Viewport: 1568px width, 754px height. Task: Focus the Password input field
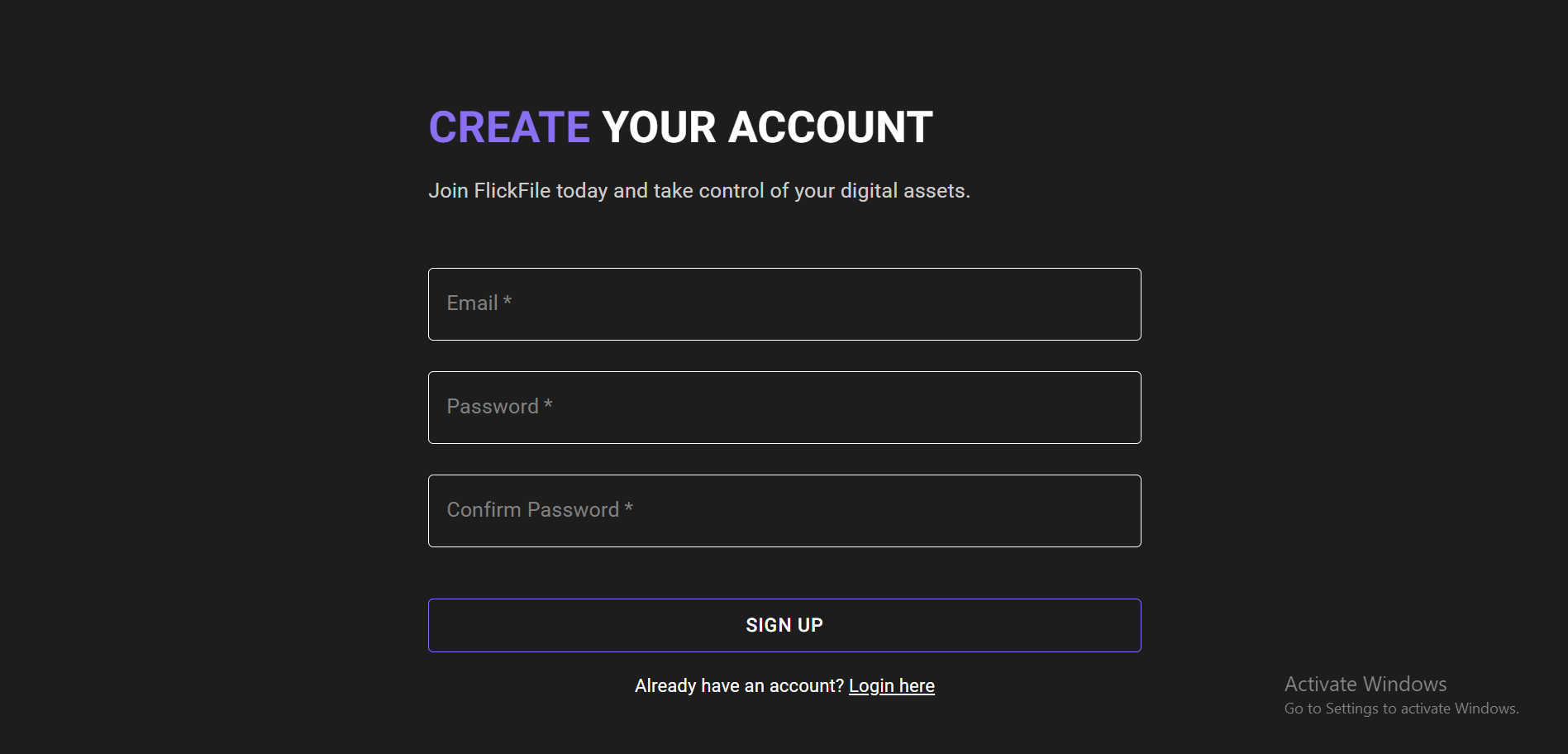pos(784,408)
